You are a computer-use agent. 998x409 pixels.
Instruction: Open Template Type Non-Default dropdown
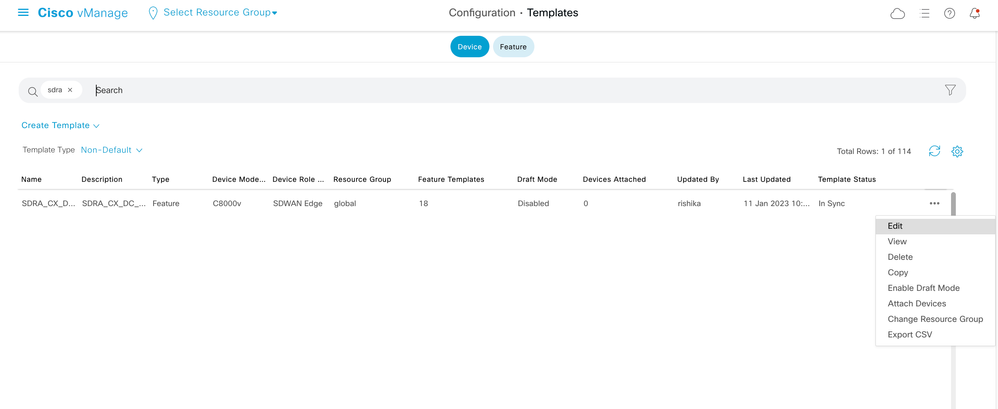(x=111, y=150)
